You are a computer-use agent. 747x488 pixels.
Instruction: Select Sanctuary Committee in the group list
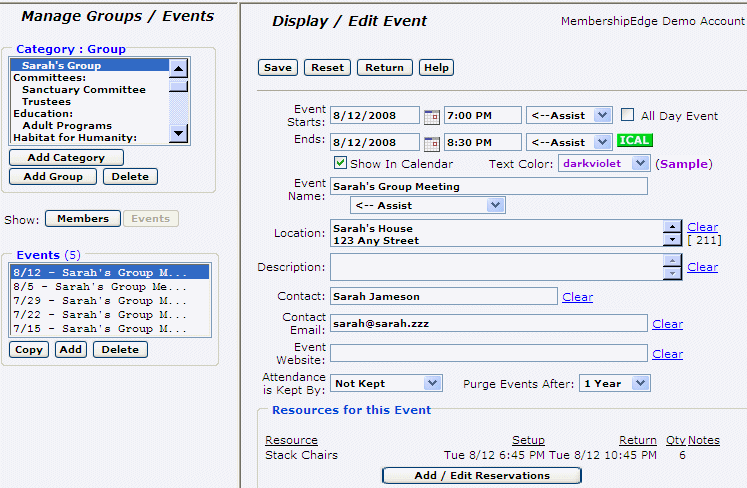click(x=84, y=90)
